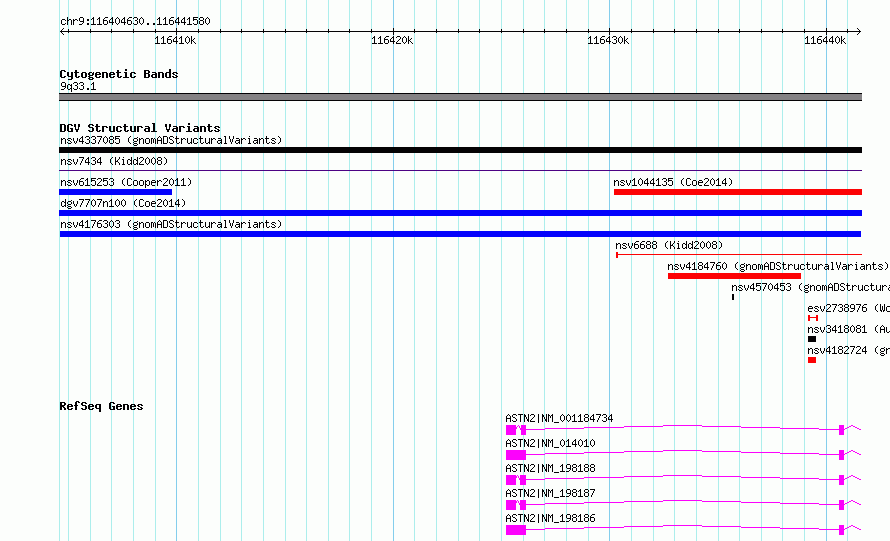
Task: Click chr9:116404630..116441580 coordinates text
Action: [x=135, y=21]
